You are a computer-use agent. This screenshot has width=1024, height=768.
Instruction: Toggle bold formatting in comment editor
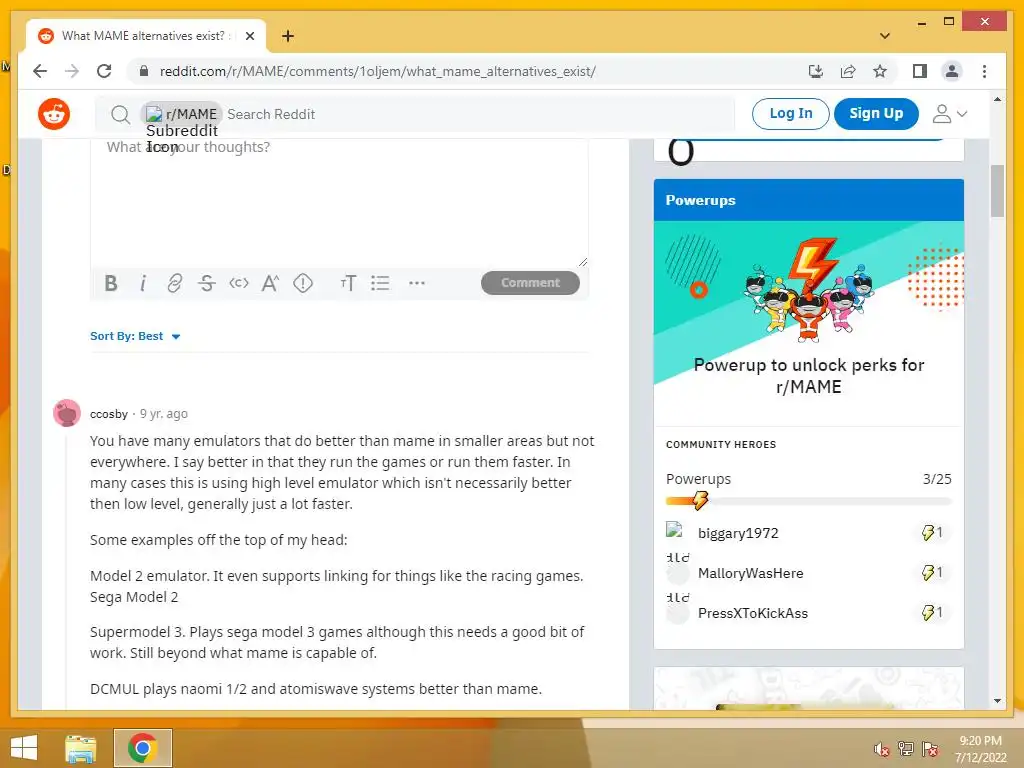(111, 283)
